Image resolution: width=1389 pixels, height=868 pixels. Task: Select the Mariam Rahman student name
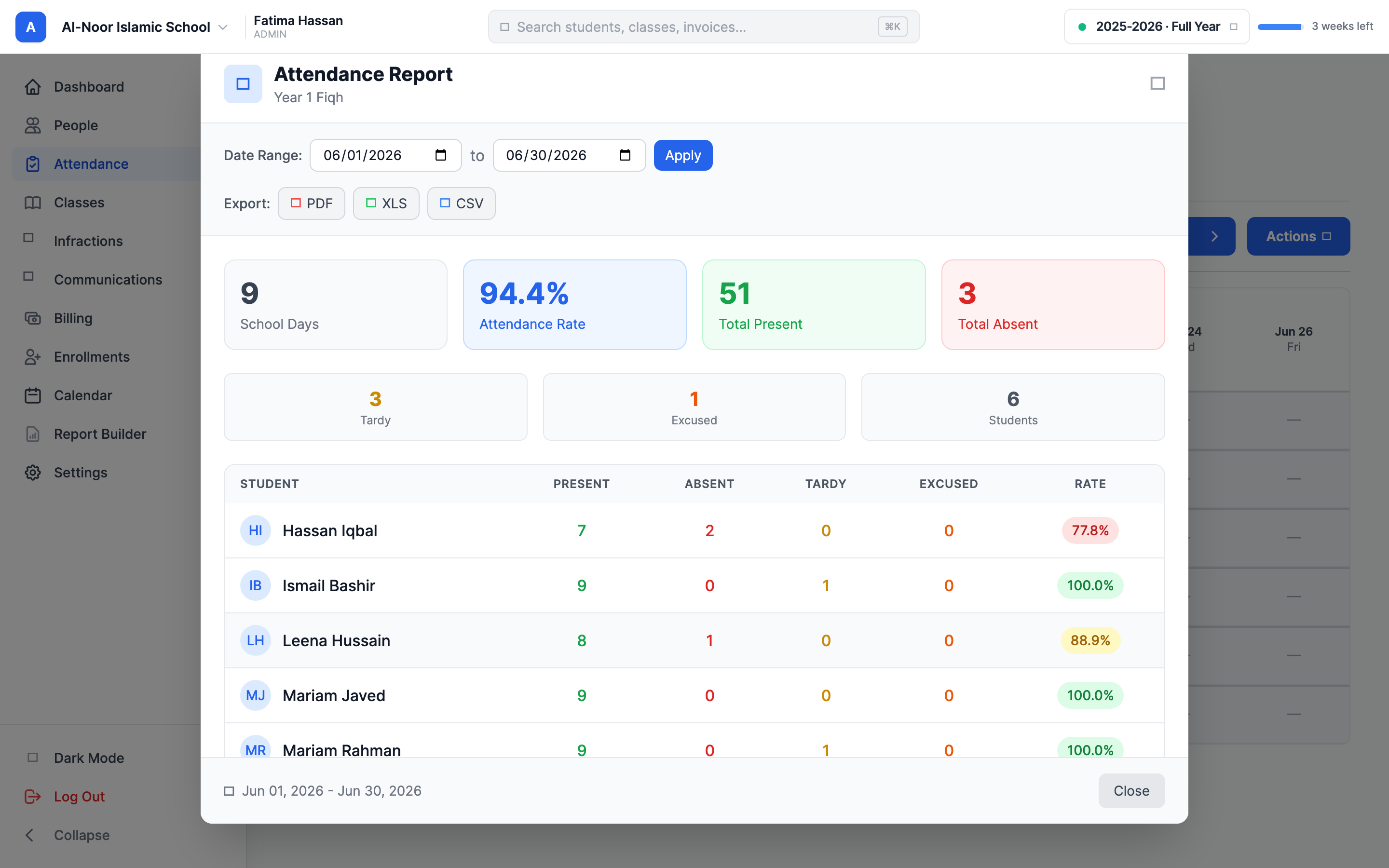(341, 750)
